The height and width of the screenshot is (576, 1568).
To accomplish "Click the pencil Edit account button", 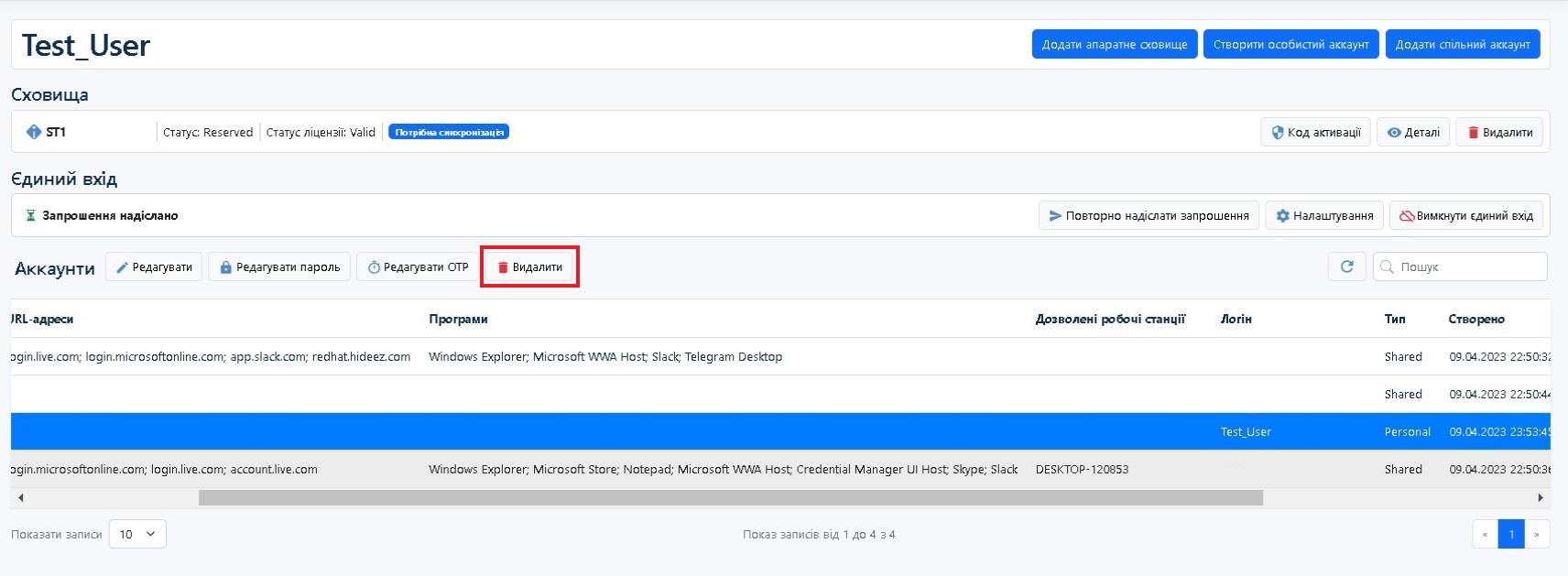I will (154, 267).
